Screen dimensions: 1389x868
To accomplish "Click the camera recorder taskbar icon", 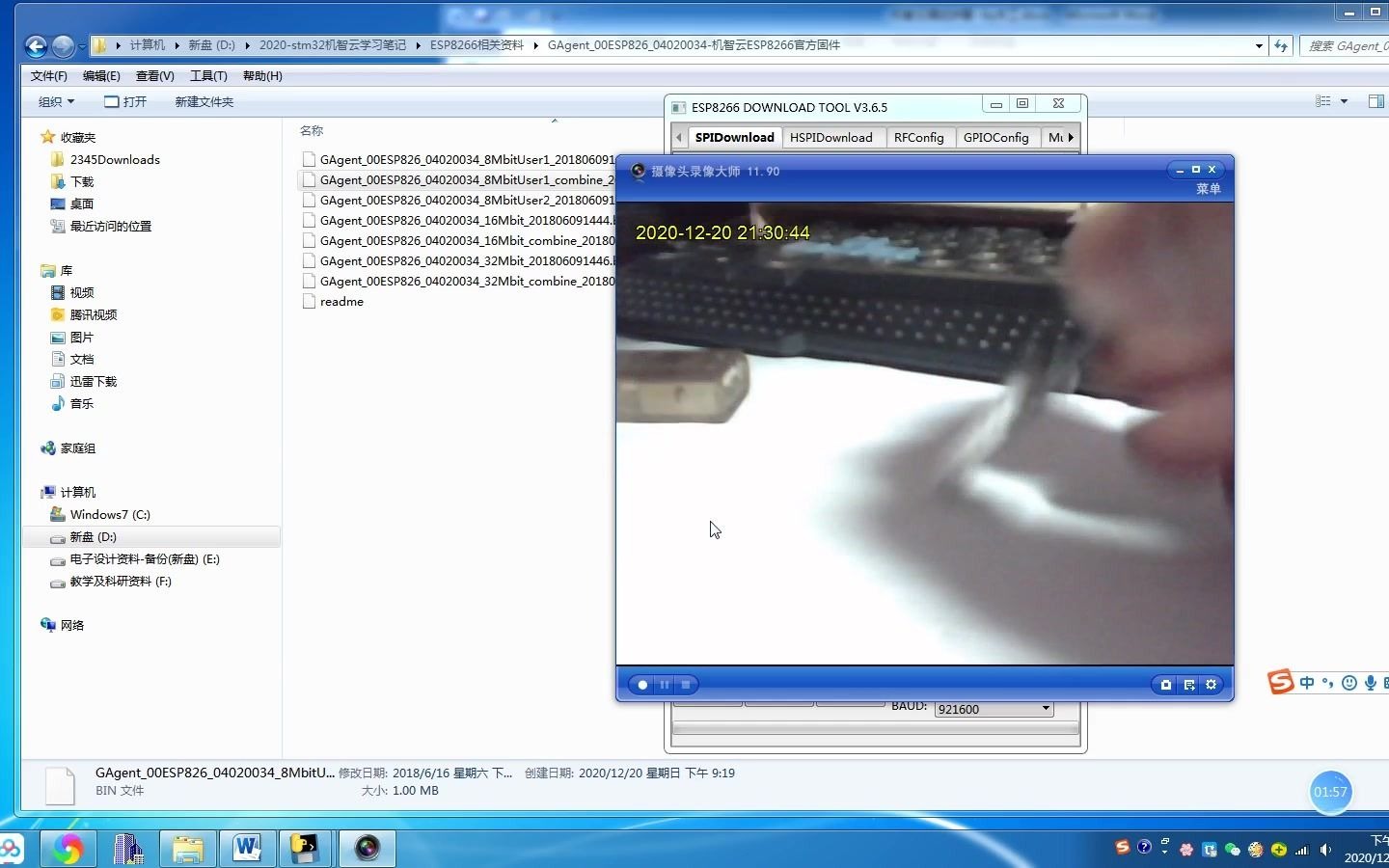I will (368, 849).
